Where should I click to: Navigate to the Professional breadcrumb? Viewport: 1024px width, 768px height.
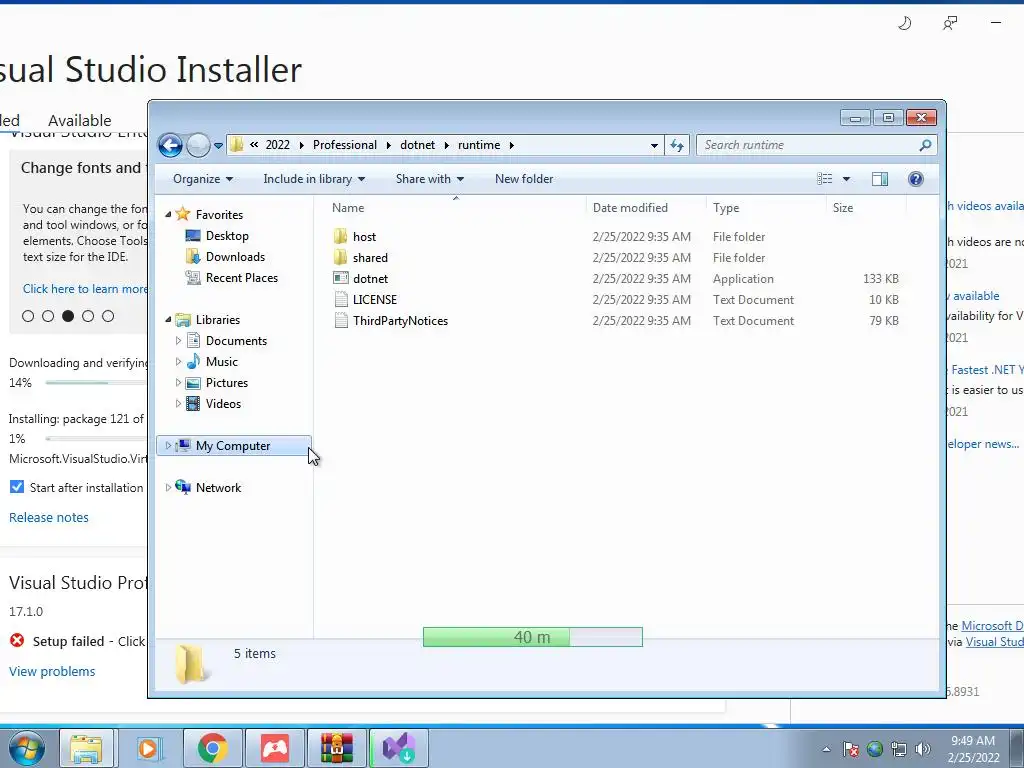tap(345, 145)
